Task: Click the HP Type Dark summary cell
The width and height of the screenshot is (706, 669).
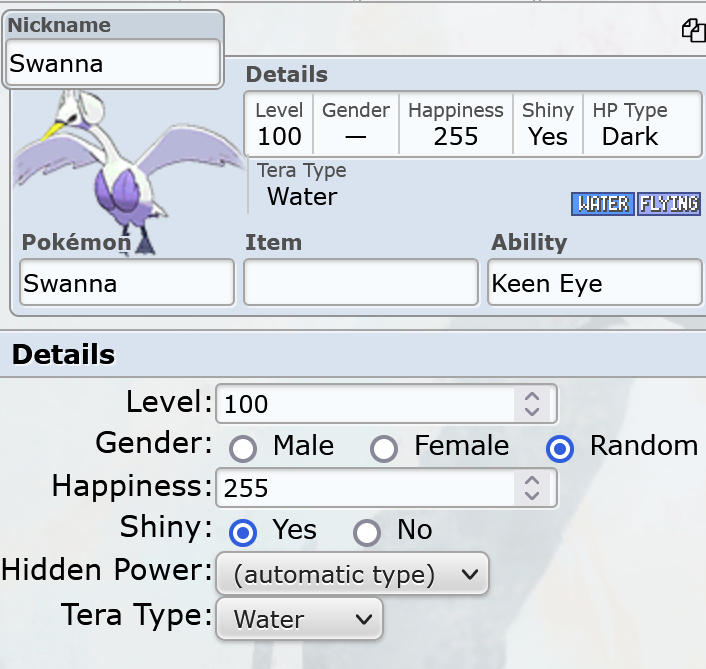Action: [x=630, y=125]
